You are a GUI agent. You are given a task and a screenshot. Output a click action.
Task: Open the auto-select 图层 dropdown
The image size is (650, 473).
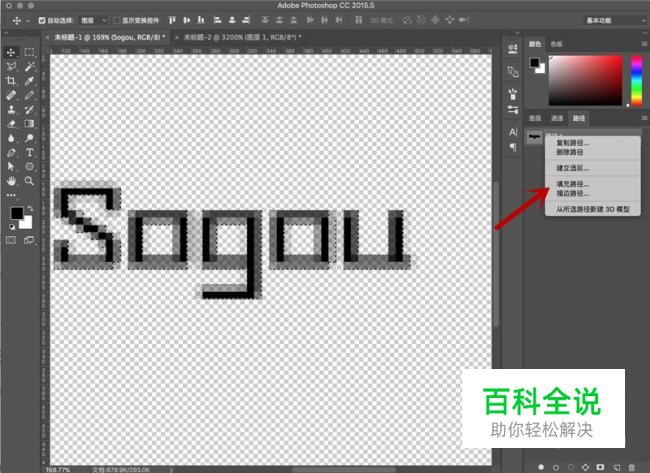(93, 20)
